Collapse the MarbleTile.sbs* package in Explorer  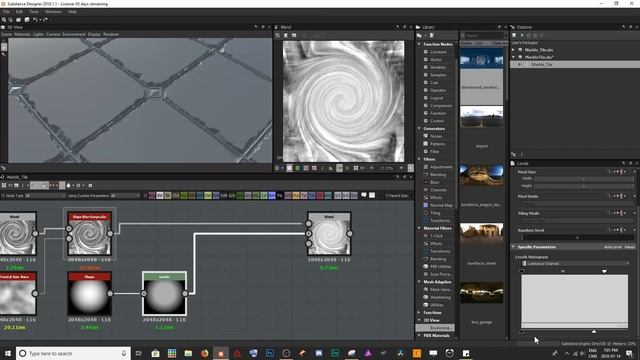pyautogui.click(x=513, y=57)
